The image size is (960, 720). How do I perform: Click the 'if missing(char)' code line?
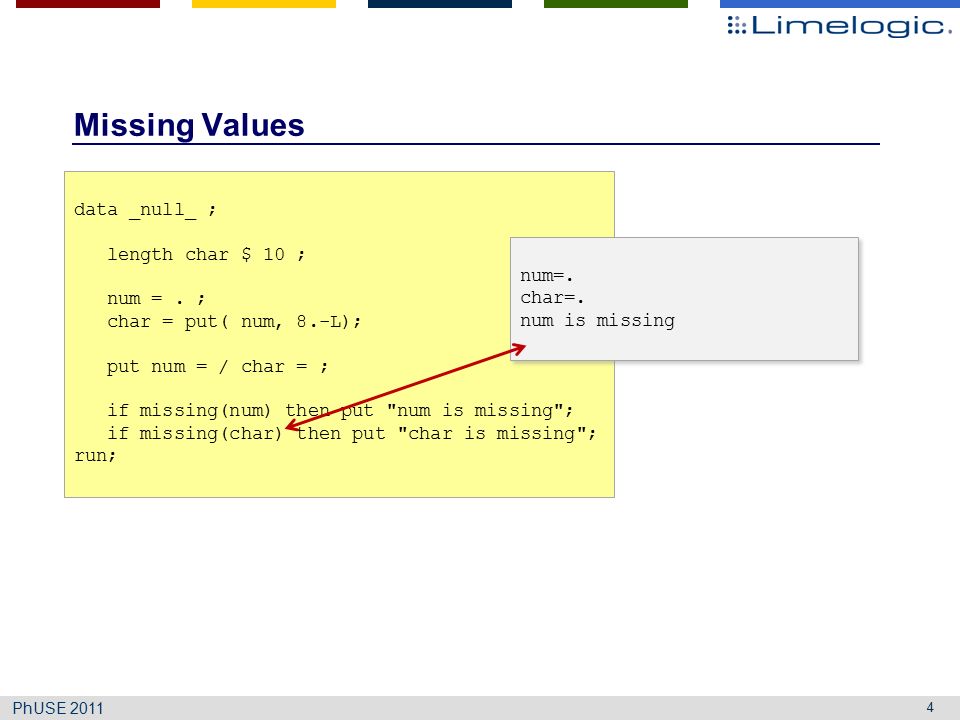pyautogui.click(x=351, y=433)
